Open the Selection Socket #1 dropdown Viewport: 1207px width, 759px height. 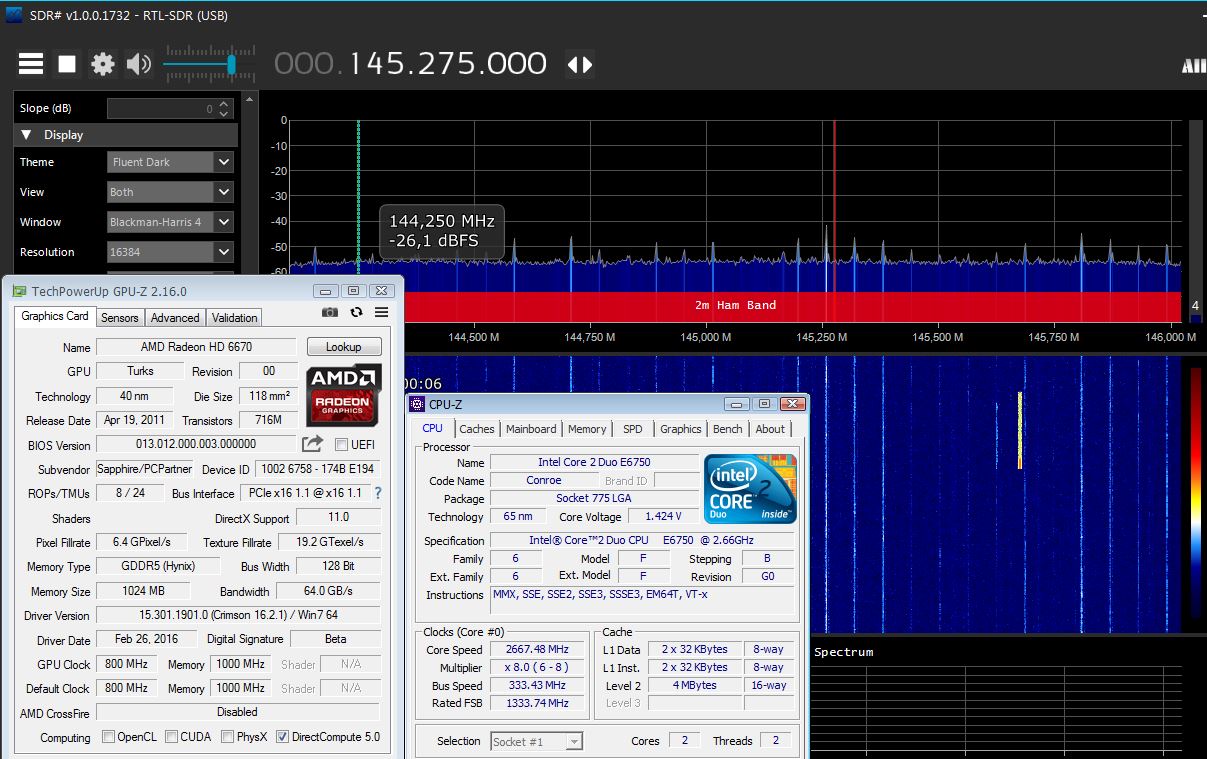click(x=537, y=741)
